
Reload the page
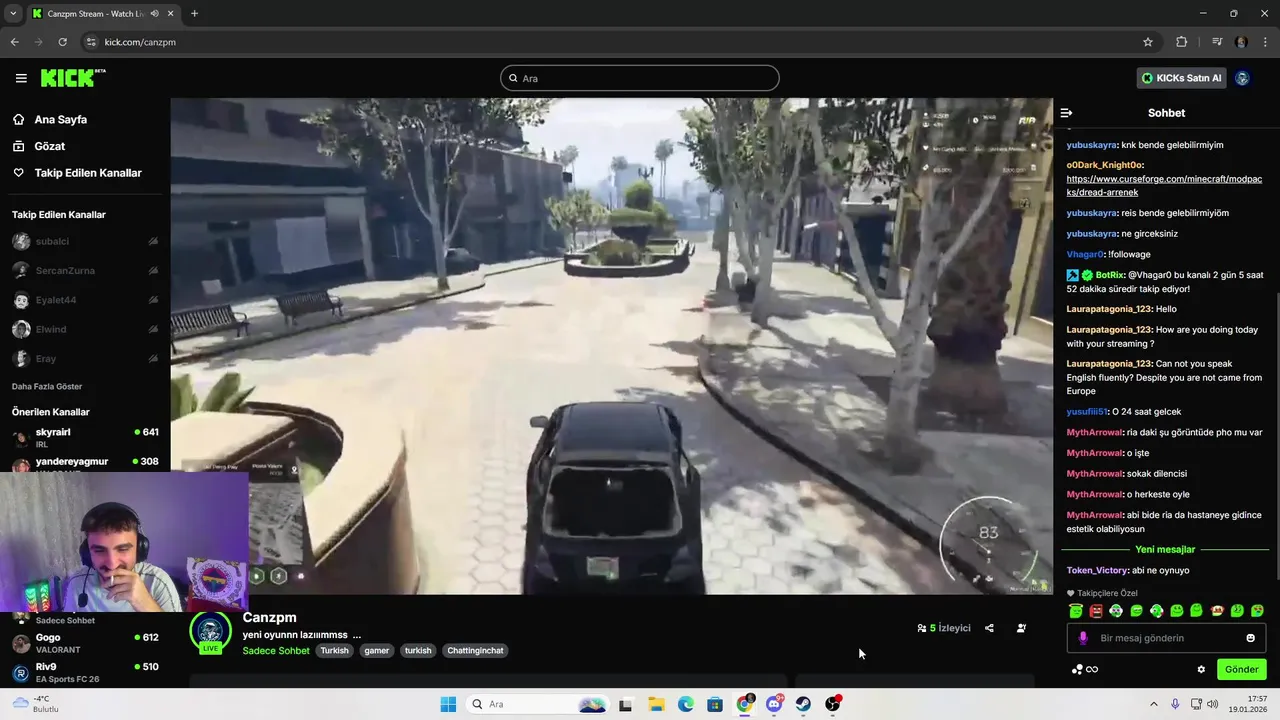62,42
